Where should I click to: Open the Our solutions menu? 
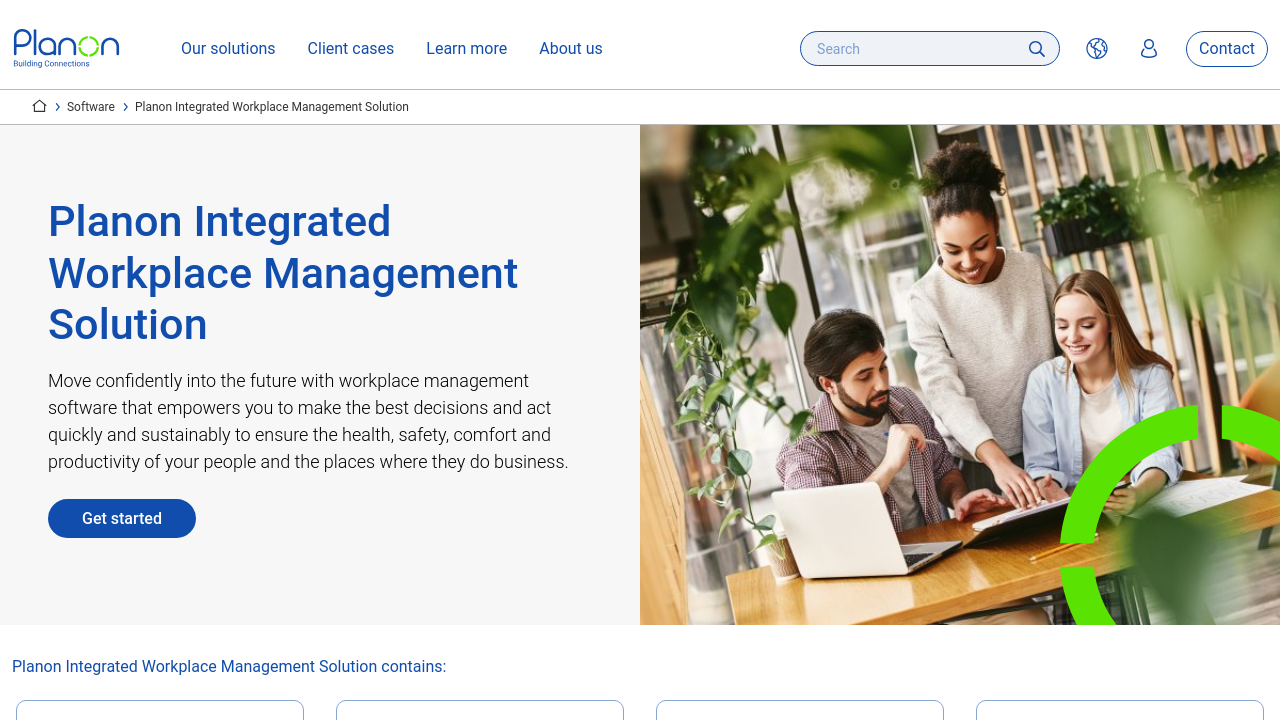coord(228,49)
